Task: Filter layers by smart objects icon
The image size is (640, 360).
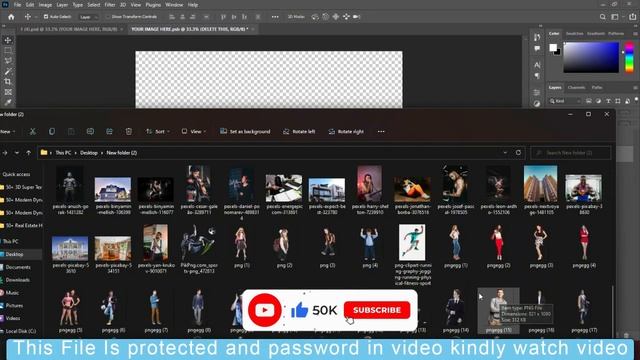Action: coord(627,101)
